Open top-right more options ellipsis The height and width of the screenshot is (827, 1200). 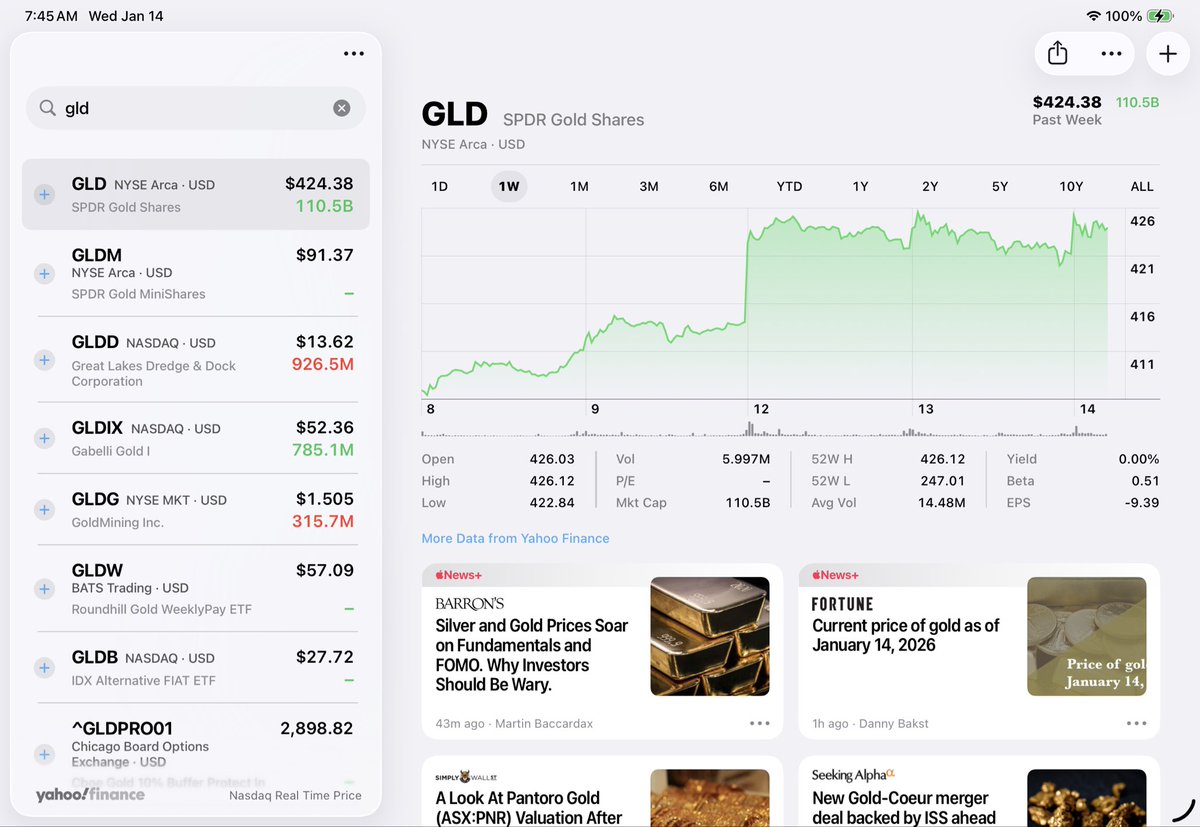1111,54
